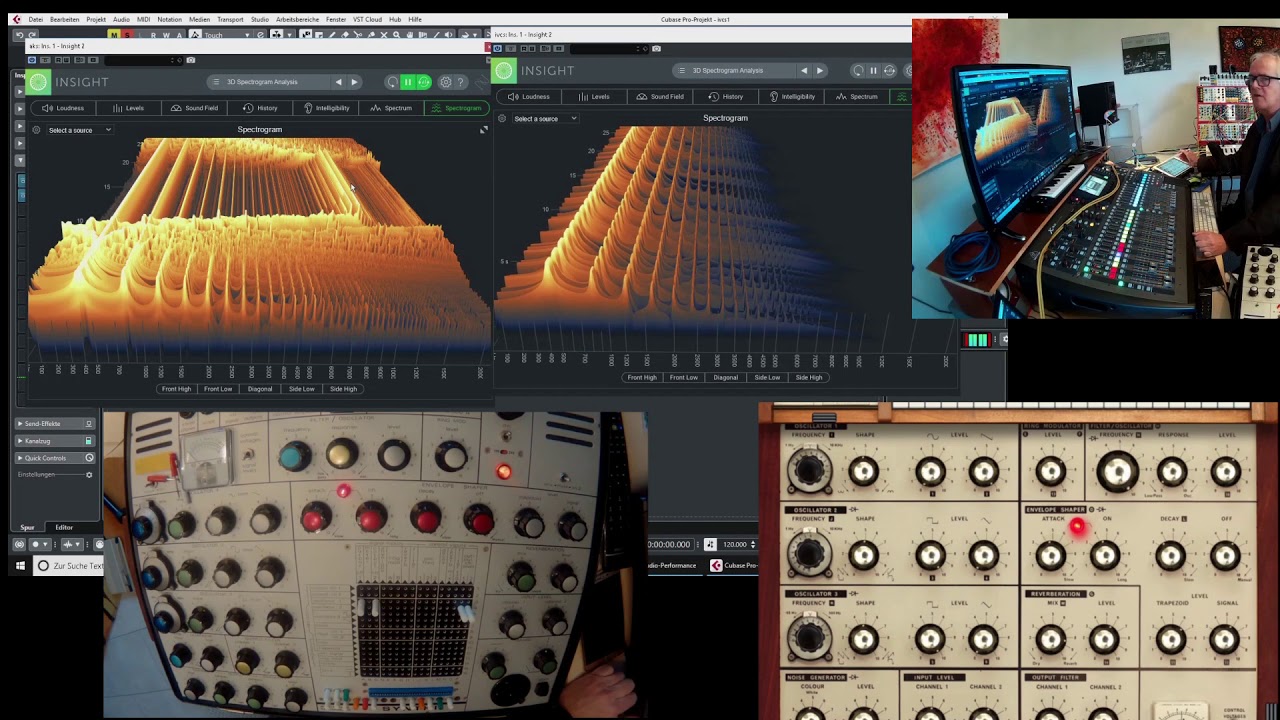The width and height of the screenshot is (1280, 720).
Task: Pause the analysis in the right Insight window
Action: 873,70
